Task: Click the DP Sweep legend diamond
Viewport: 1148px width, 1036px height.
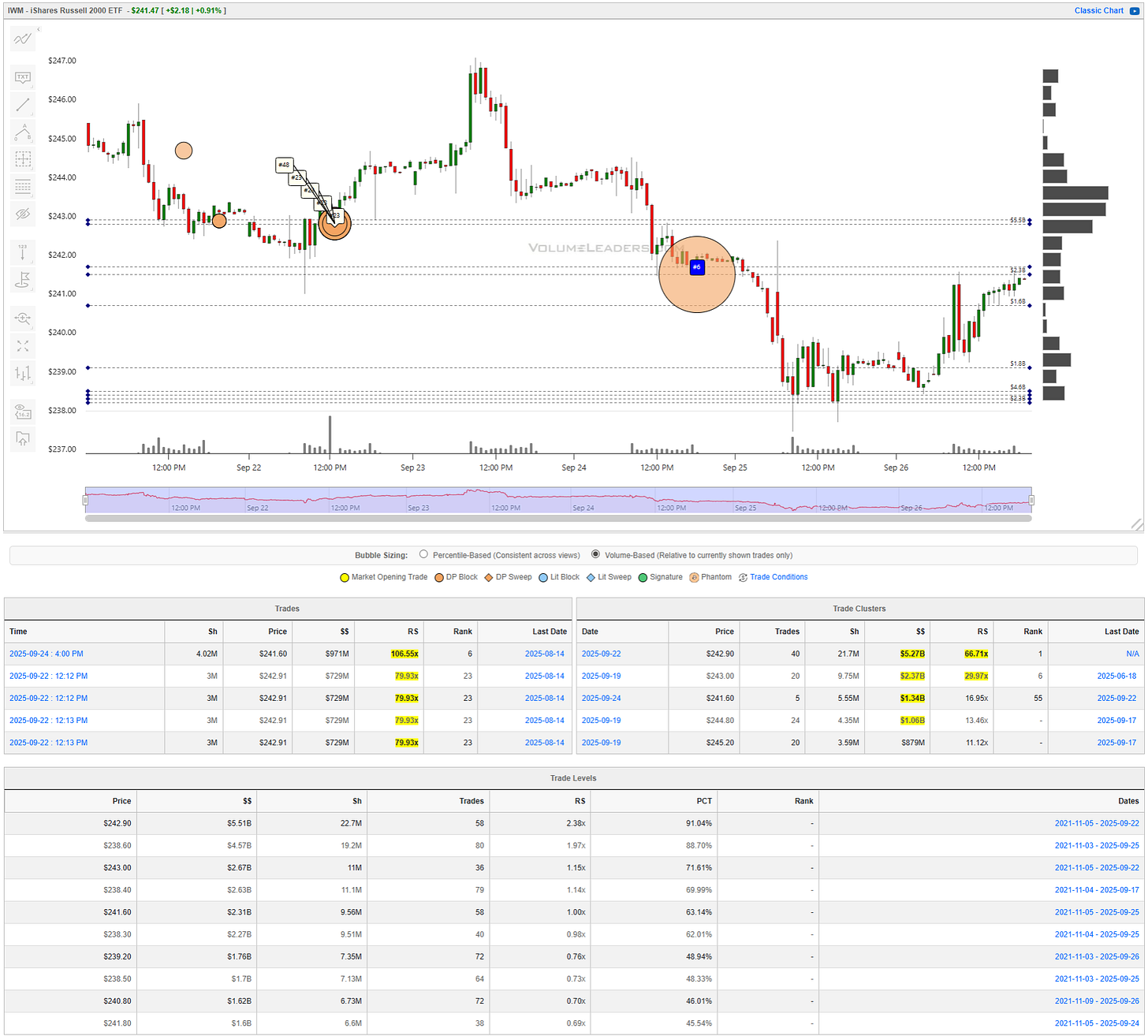Action: [489, 578]
